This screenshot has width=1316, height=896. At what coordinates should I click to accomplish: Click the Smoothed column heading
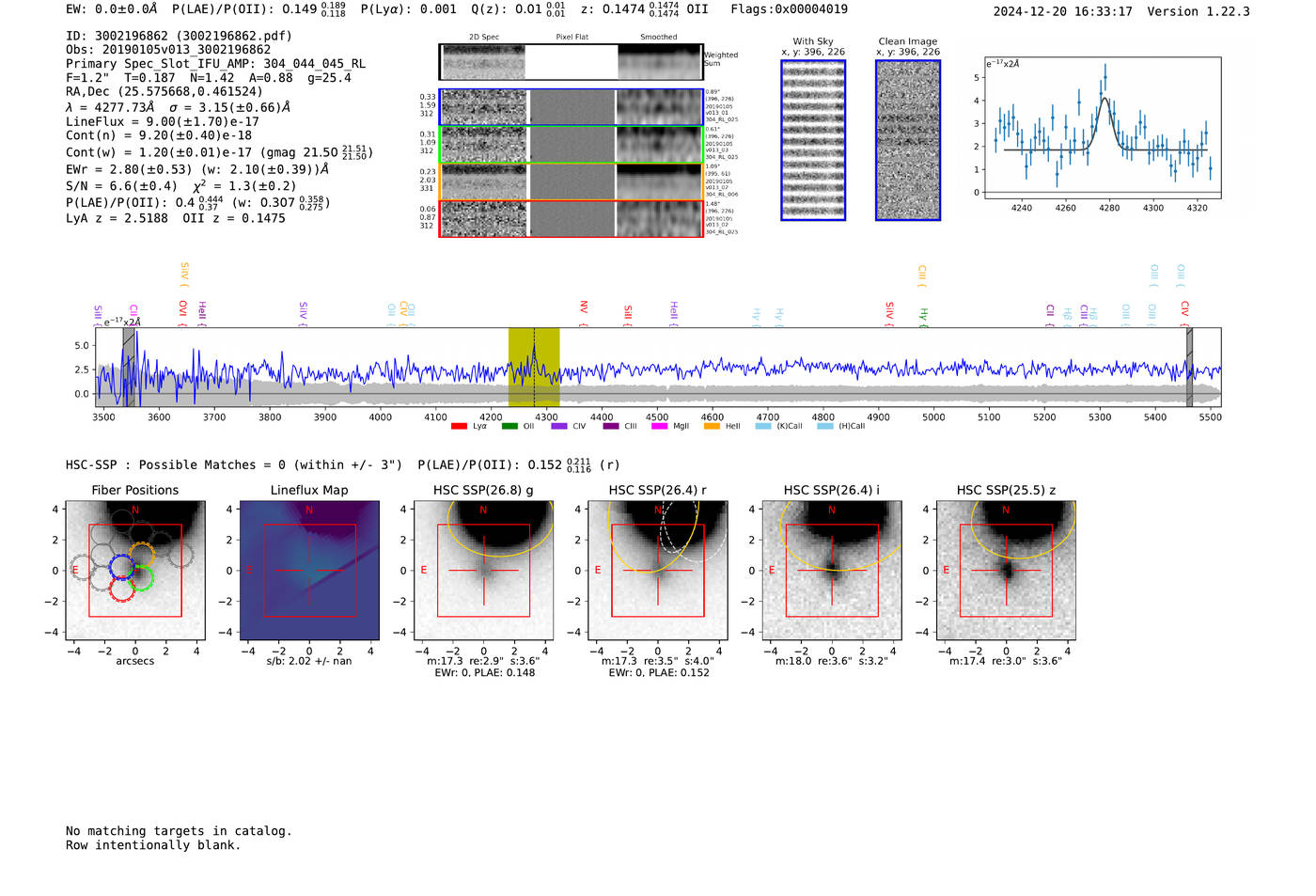pos(658,37)
